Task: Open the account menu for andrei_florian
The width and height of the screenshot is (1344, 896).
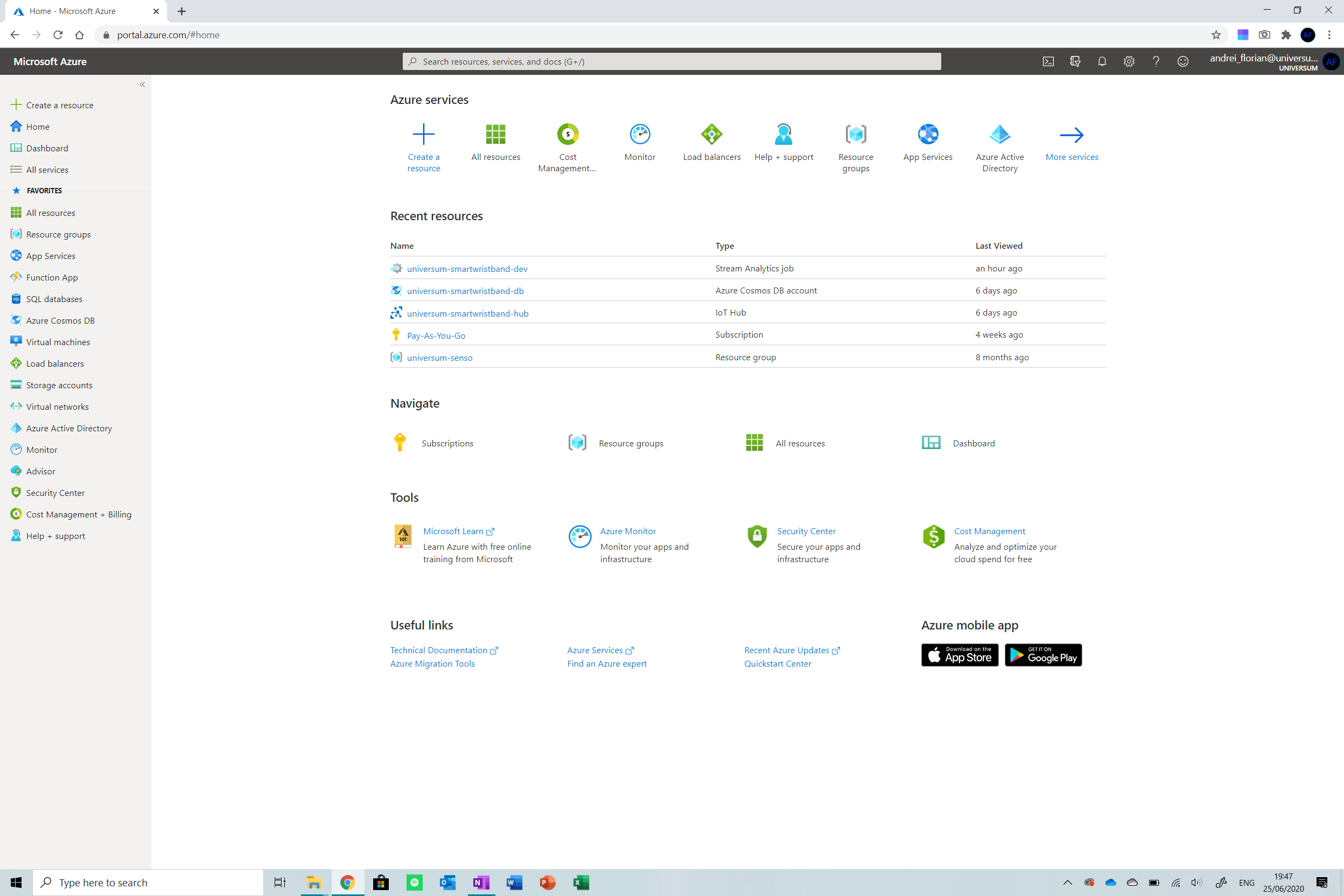Action: pyautogui.click(x=1275, y=62)
